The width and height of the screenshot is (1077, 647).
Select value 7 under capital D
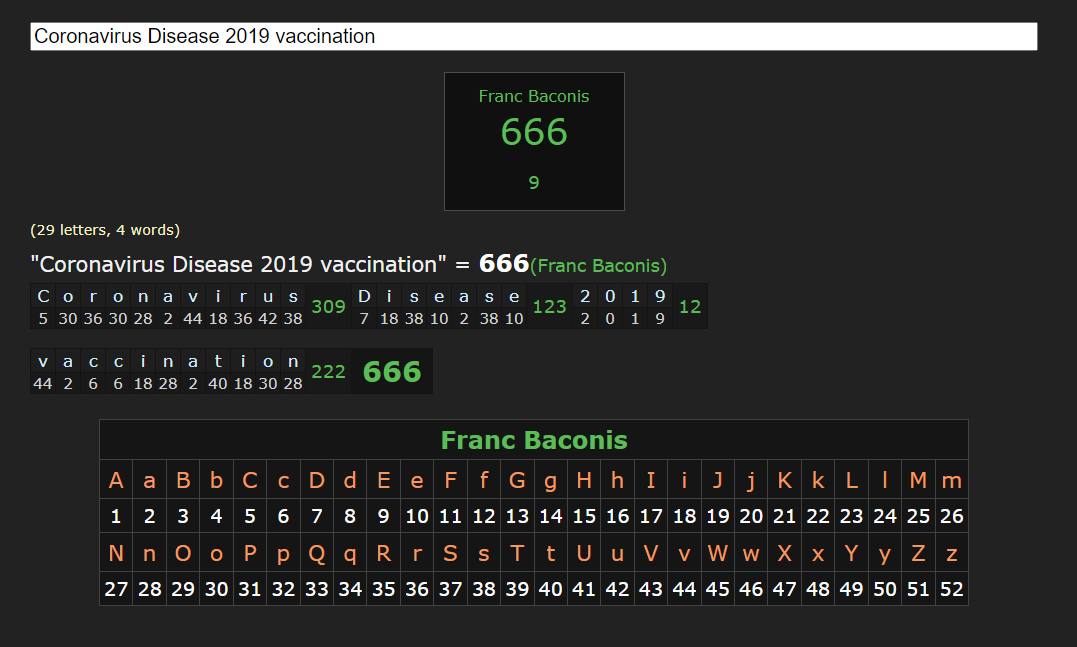pyautogui.click(x=364, y=319)
